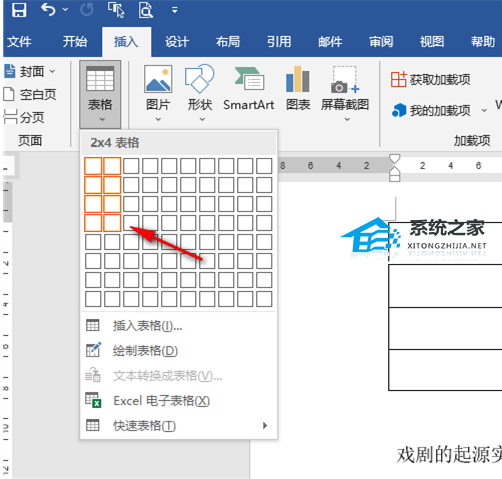This screenshot has width=502, height=479.
Task: Click the touch/mouse mode icon
Action: click(116, 10)
